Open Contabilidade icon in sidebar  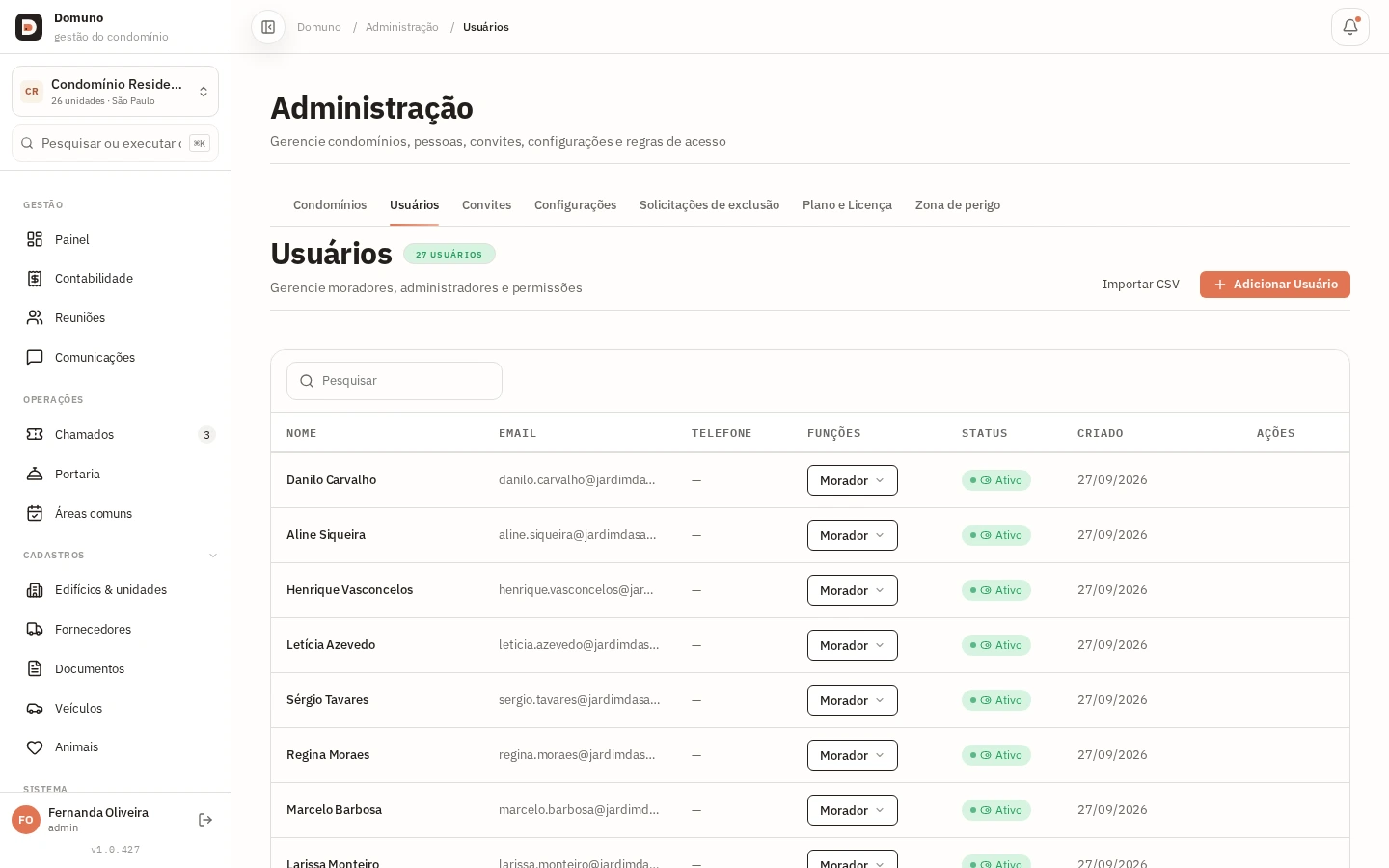pos(35,279)
